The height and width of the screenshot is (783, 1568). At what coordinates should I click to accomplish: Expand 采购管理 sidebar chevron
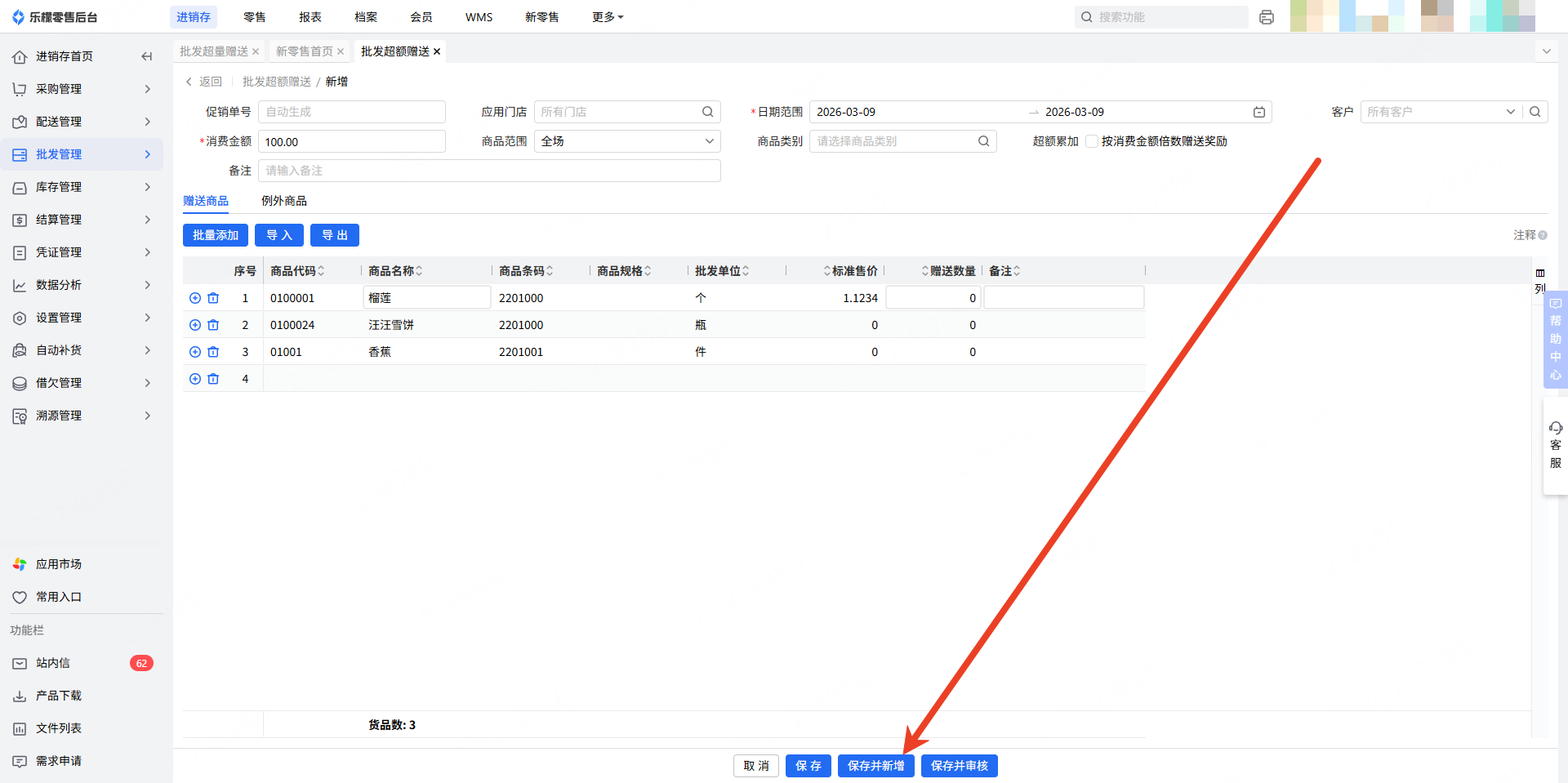(x=148, y=89)
